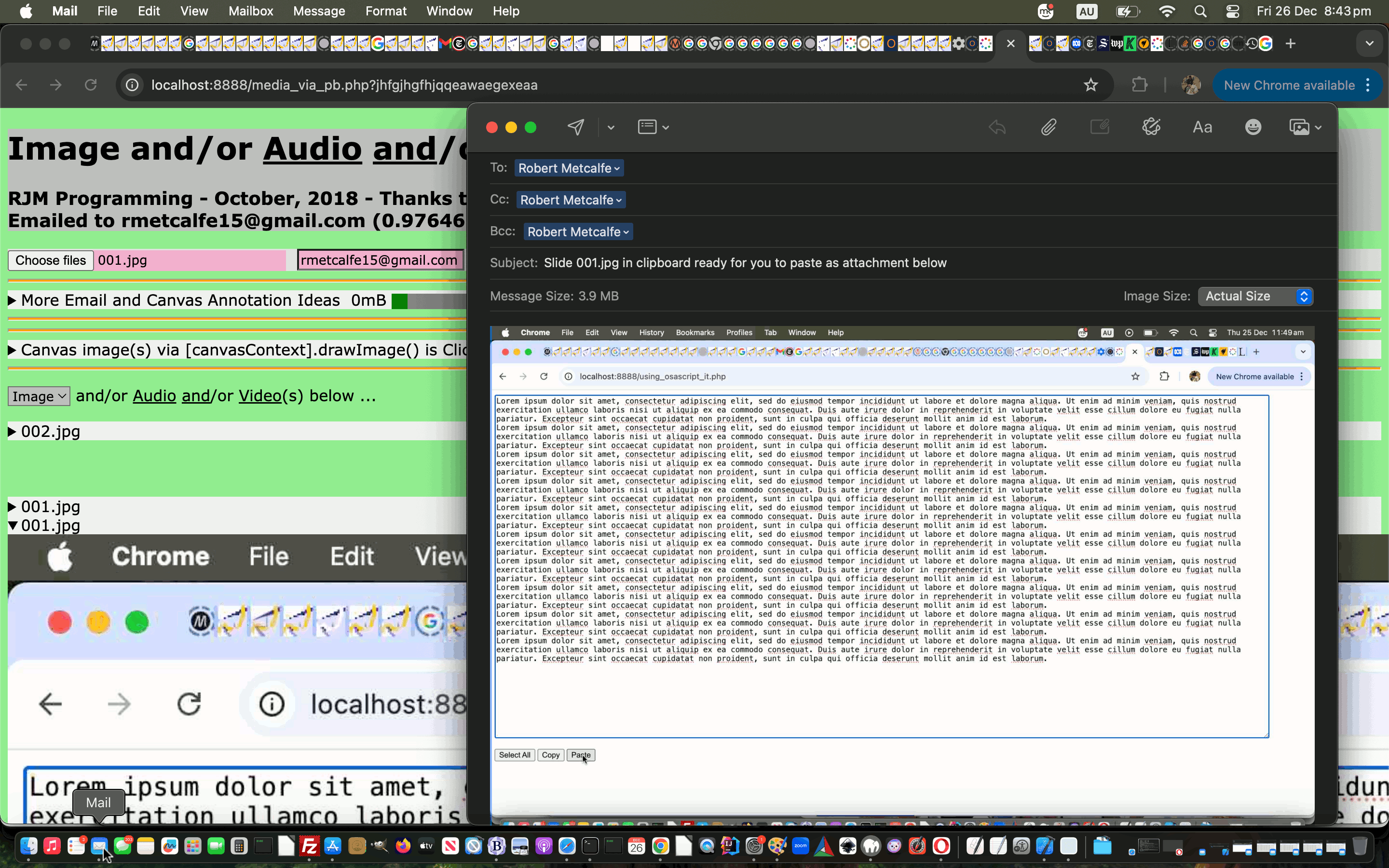
Task: Click the attach file paperclip icon
Action: [x=1048, y=127]
